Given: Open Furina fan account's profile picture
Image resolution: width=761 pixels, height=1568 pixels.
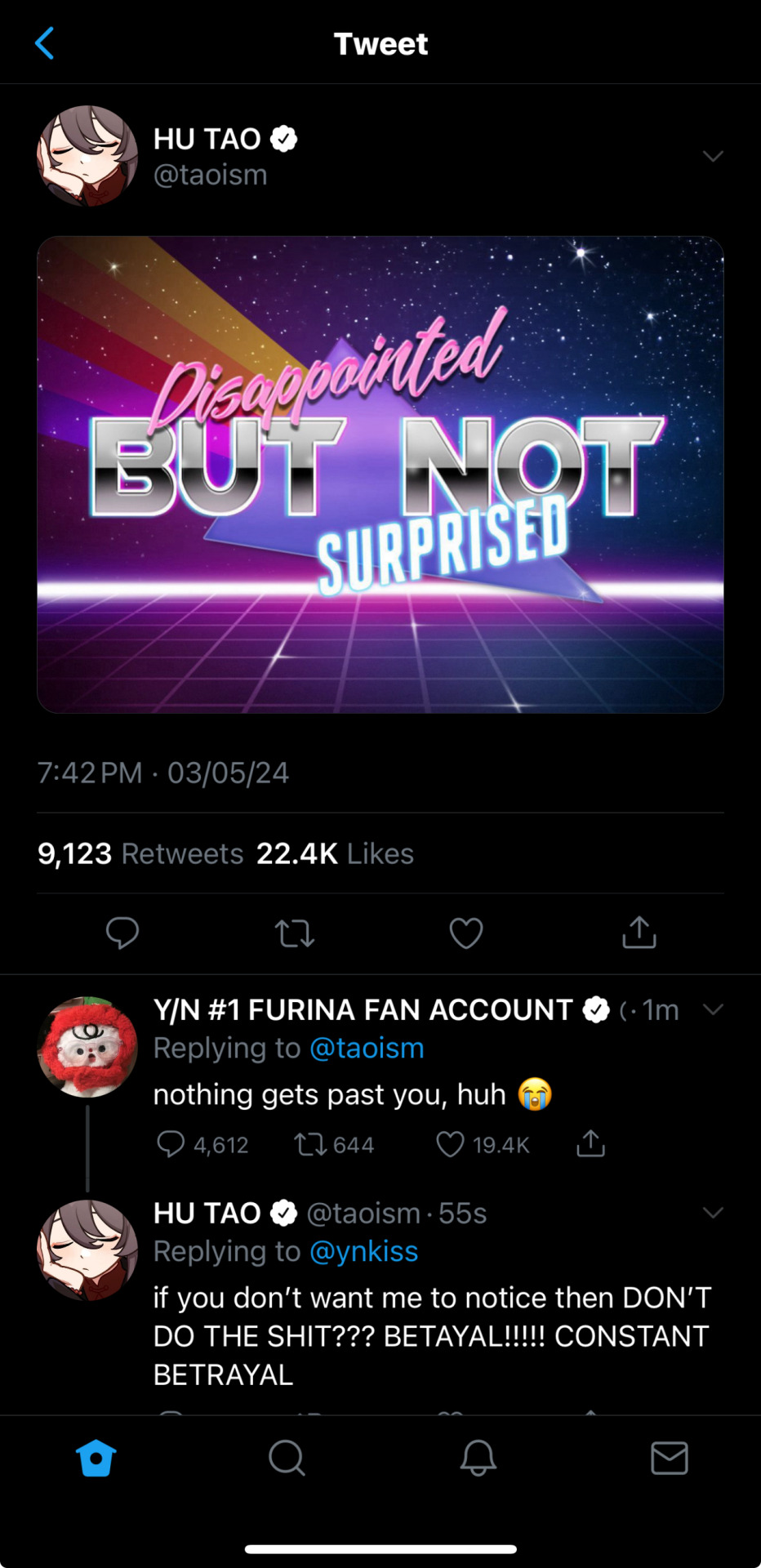Looking at the screenshot, I should pos(87,1046).
